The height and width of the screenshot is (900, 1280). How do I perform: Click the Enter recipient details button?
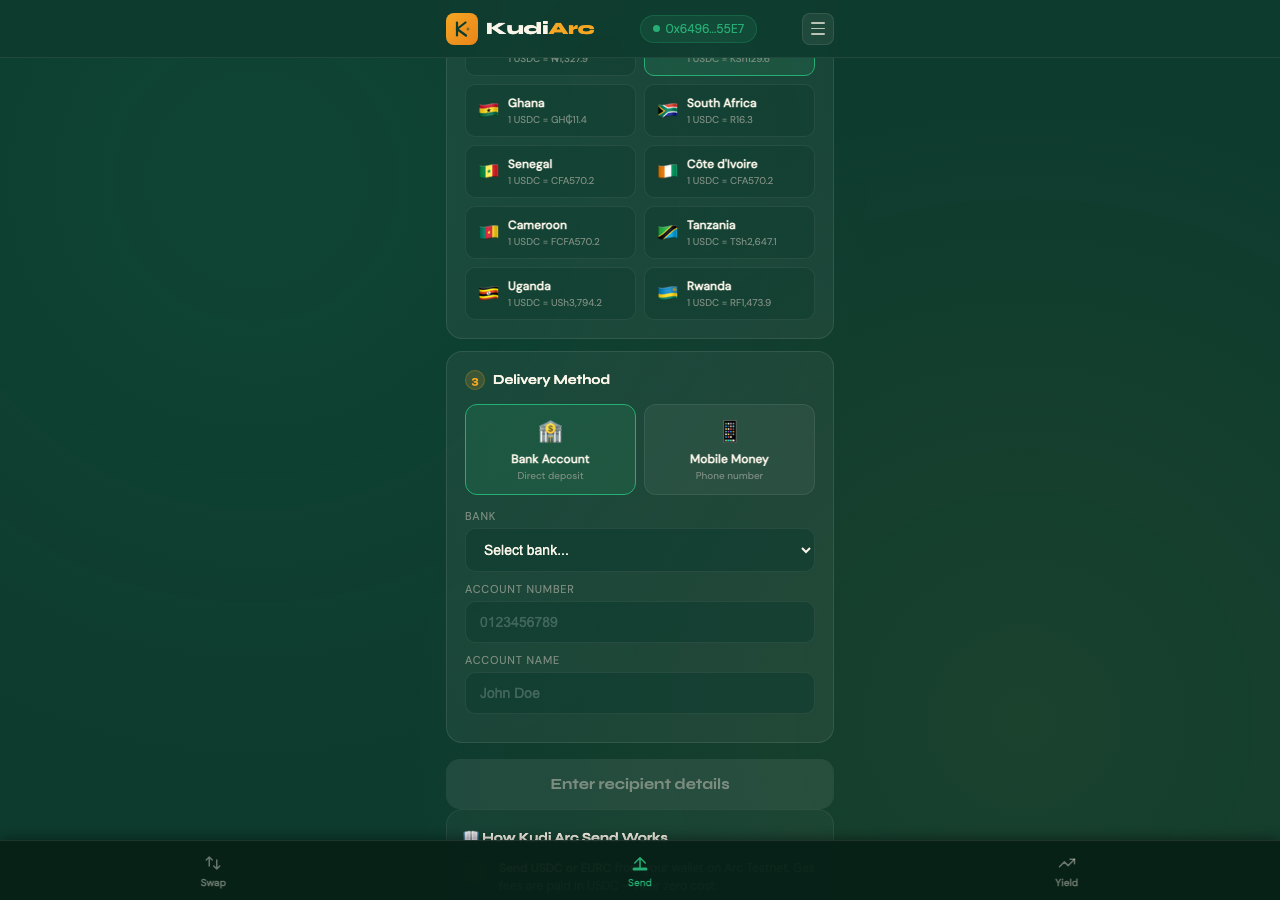pos(640,784)
